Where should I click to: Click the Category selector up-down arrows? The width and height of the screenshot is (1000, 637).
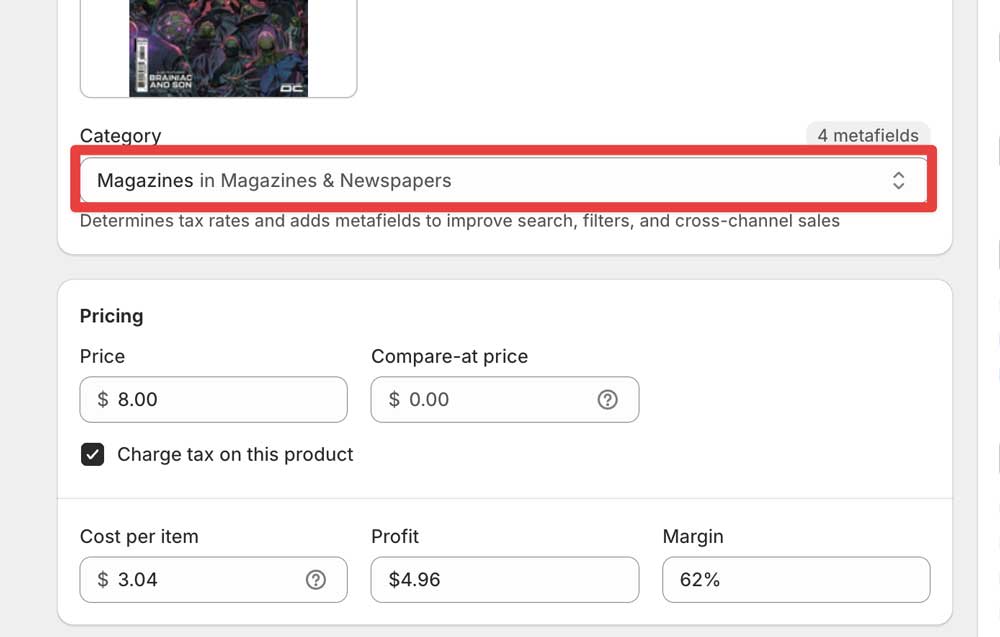pyautogui.click(x=898, y=180)
